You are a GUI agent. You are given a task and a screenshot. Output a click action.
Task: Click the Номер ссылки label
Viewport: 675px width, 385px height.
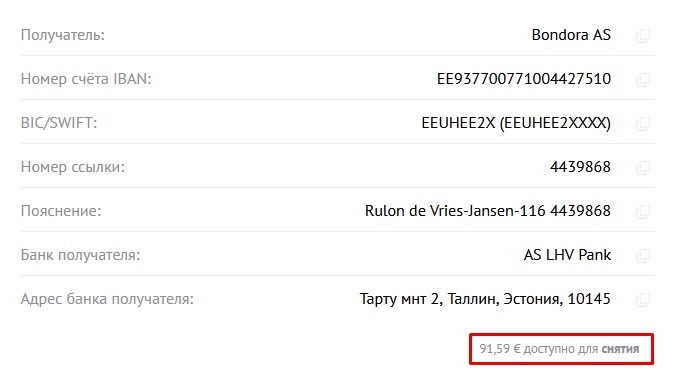point(73,167)
